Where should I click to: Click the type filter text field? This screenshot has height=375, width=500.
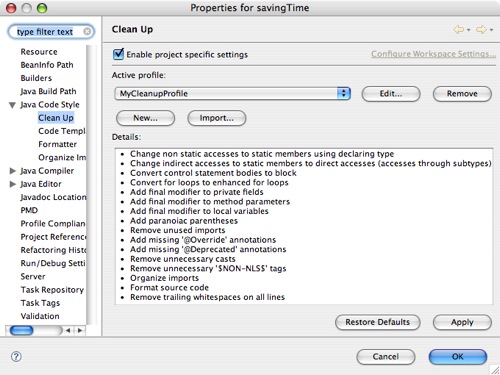point(51,32)
